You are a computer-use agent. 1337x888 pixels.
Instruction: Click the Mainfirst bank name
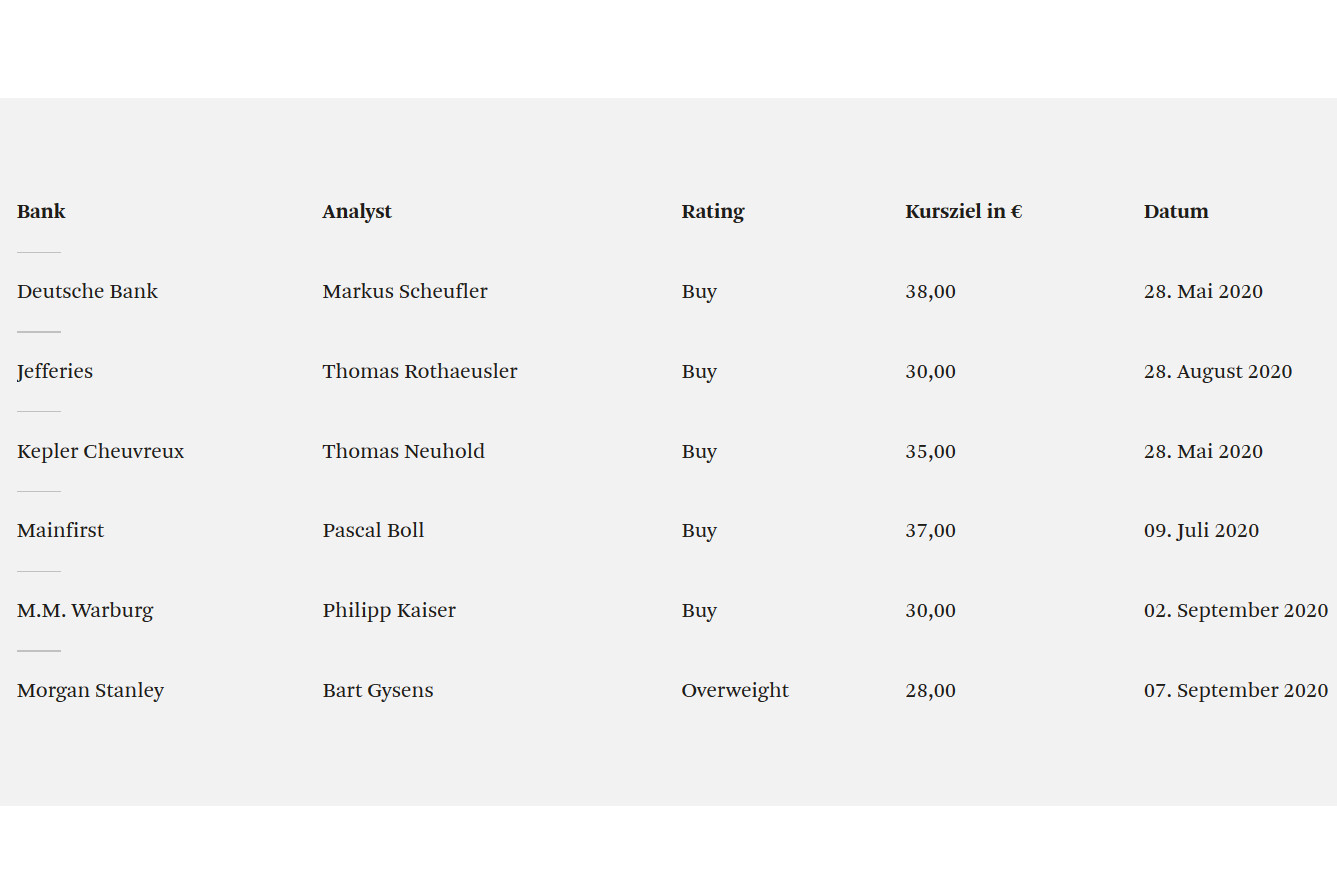60,530
